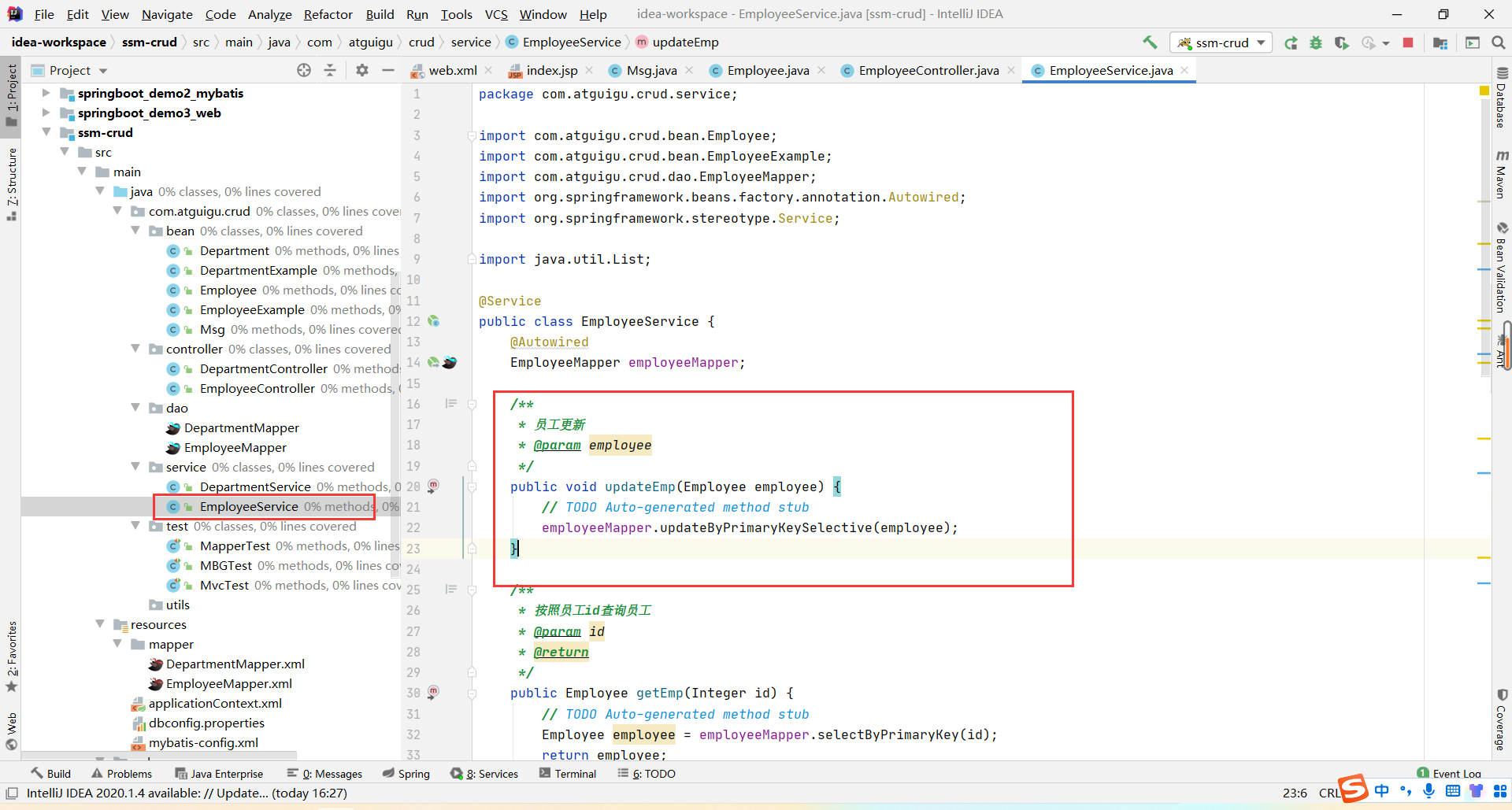
Task: Select EmployeeMapper.xml in the project tree
Action: pyautogui.click(x=228, y=683)
